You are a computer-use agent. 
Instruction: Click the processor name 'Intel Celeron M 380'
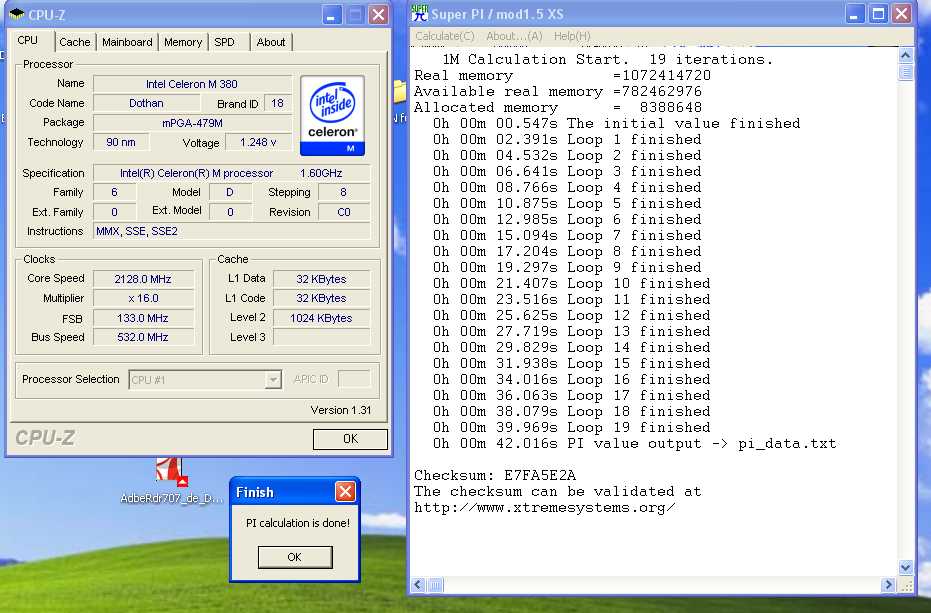pyautogui.click(x=192, y=84)
